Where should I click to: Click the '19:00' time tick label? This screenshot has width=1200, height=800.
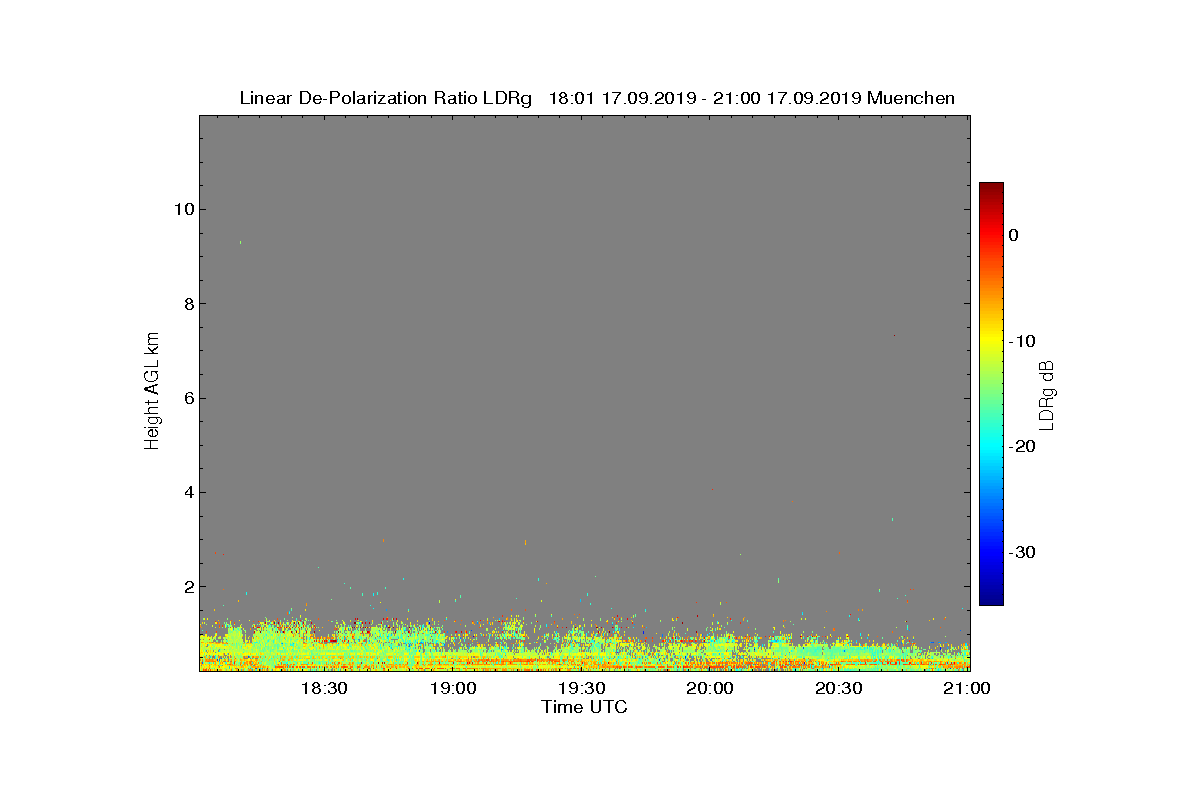point(452,688)
